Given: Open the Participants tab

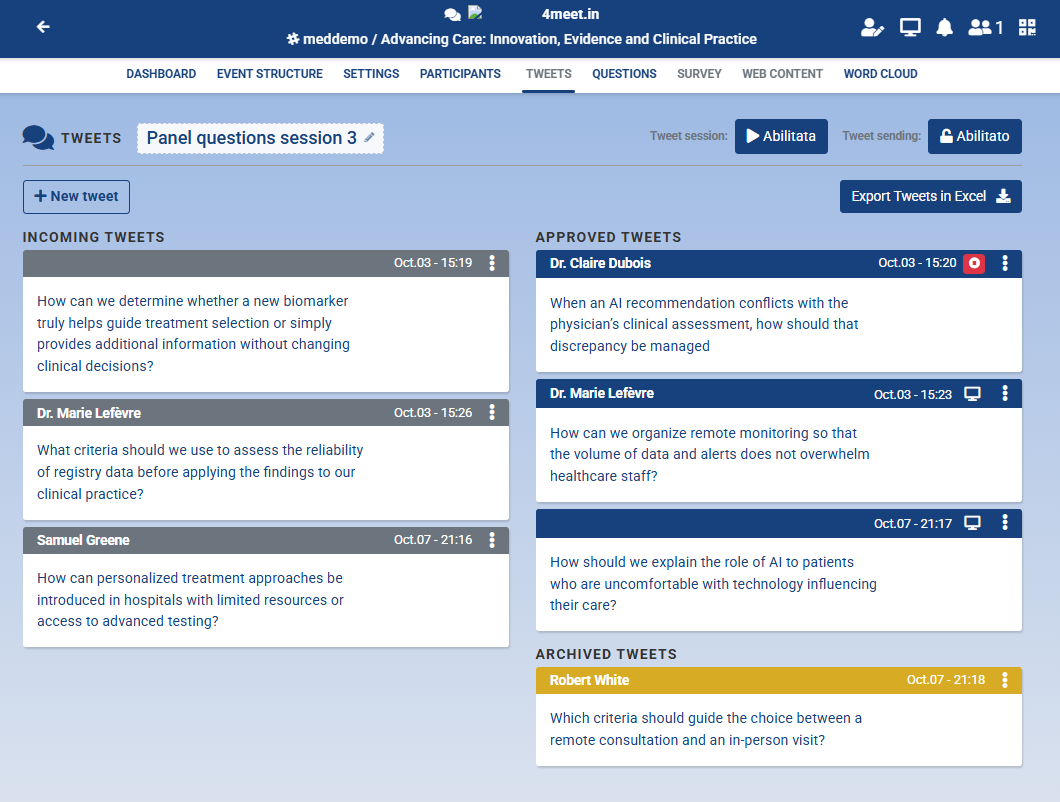Looking at the screenshot, I should pos(460,74).
